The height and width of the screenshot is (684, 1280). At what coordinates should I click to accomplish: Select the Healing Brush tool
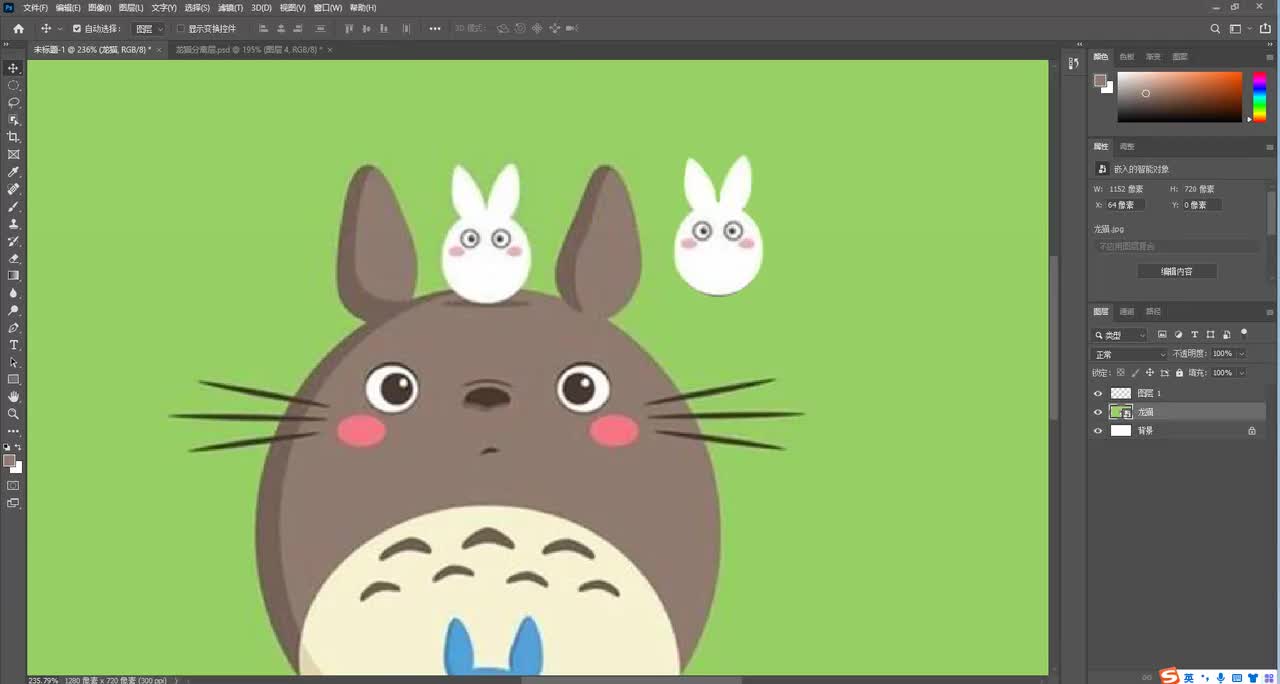[x=13, y=189]
